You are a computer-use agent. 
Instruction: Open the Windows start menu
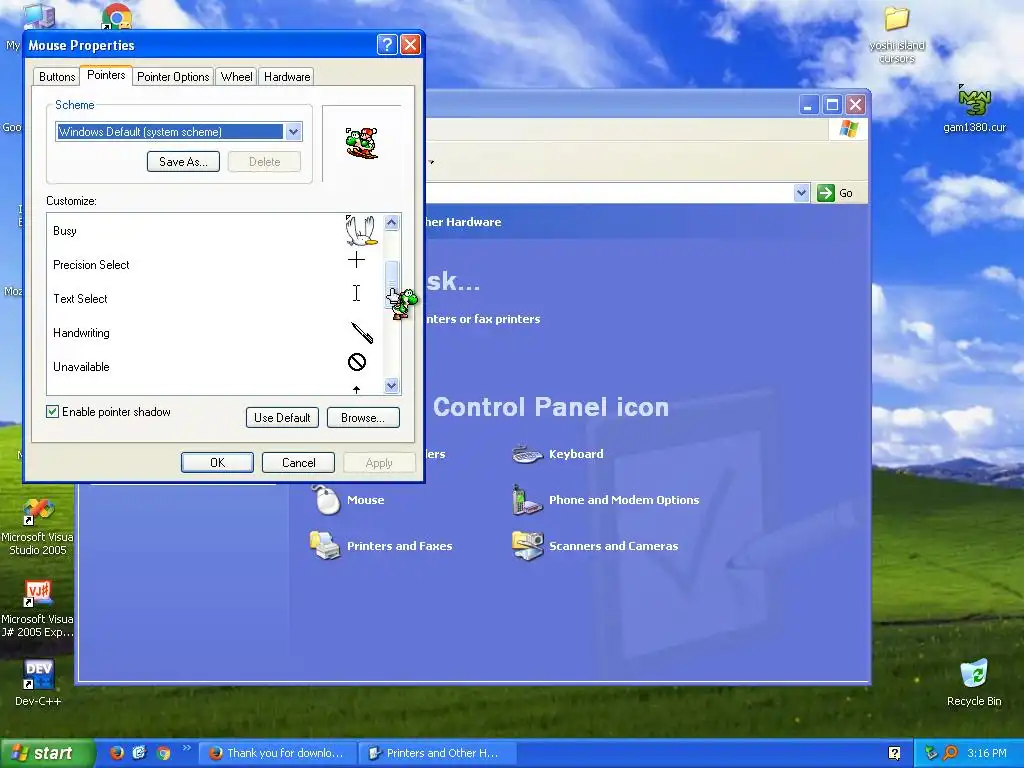tap(47, 753)
